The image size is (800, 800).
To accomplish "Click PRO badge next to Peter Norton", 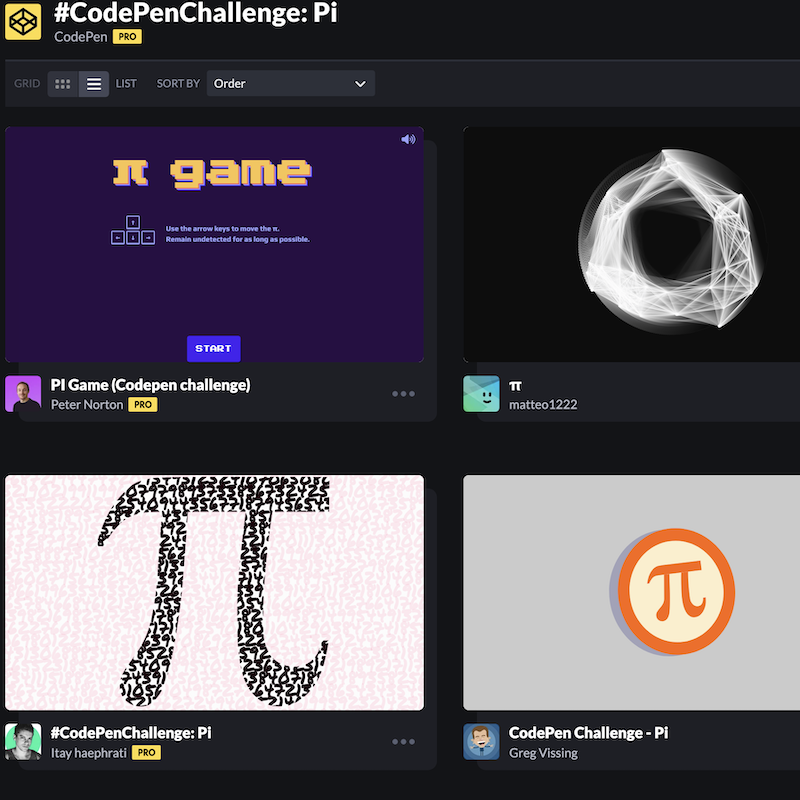I will click(x=143, y=405).
